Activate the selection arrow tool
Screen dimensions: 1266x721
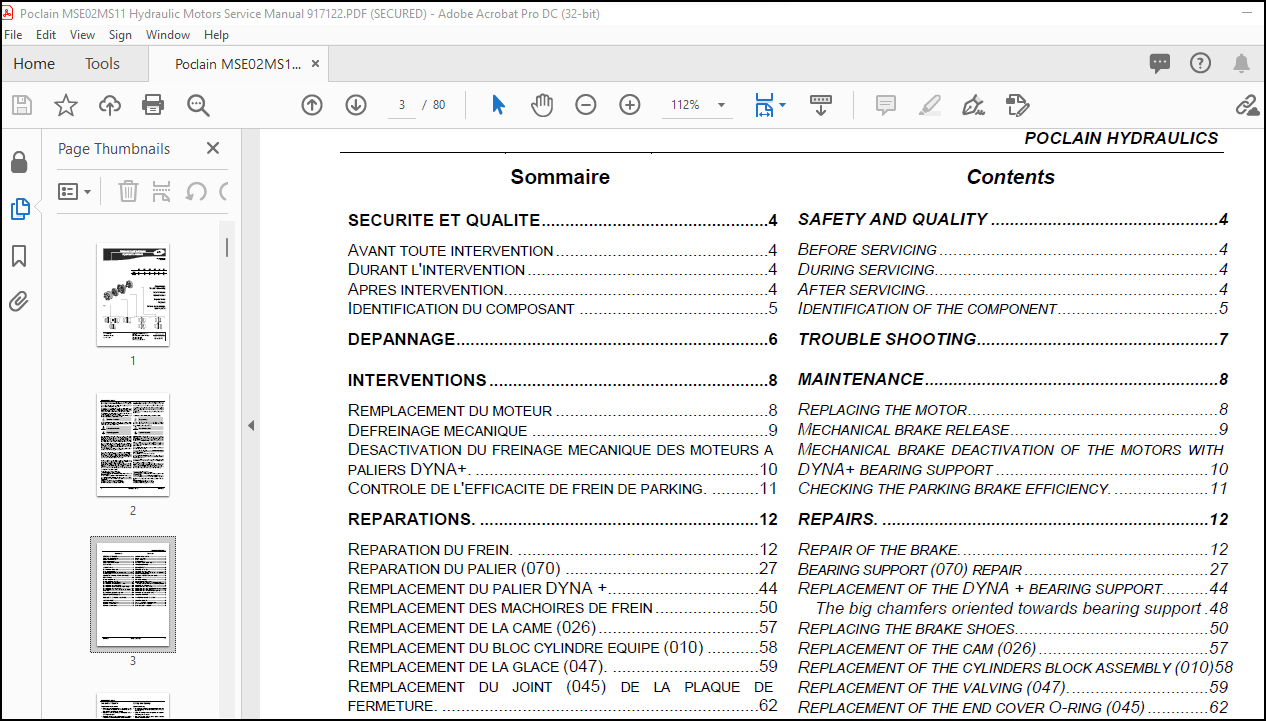[498, 105]
